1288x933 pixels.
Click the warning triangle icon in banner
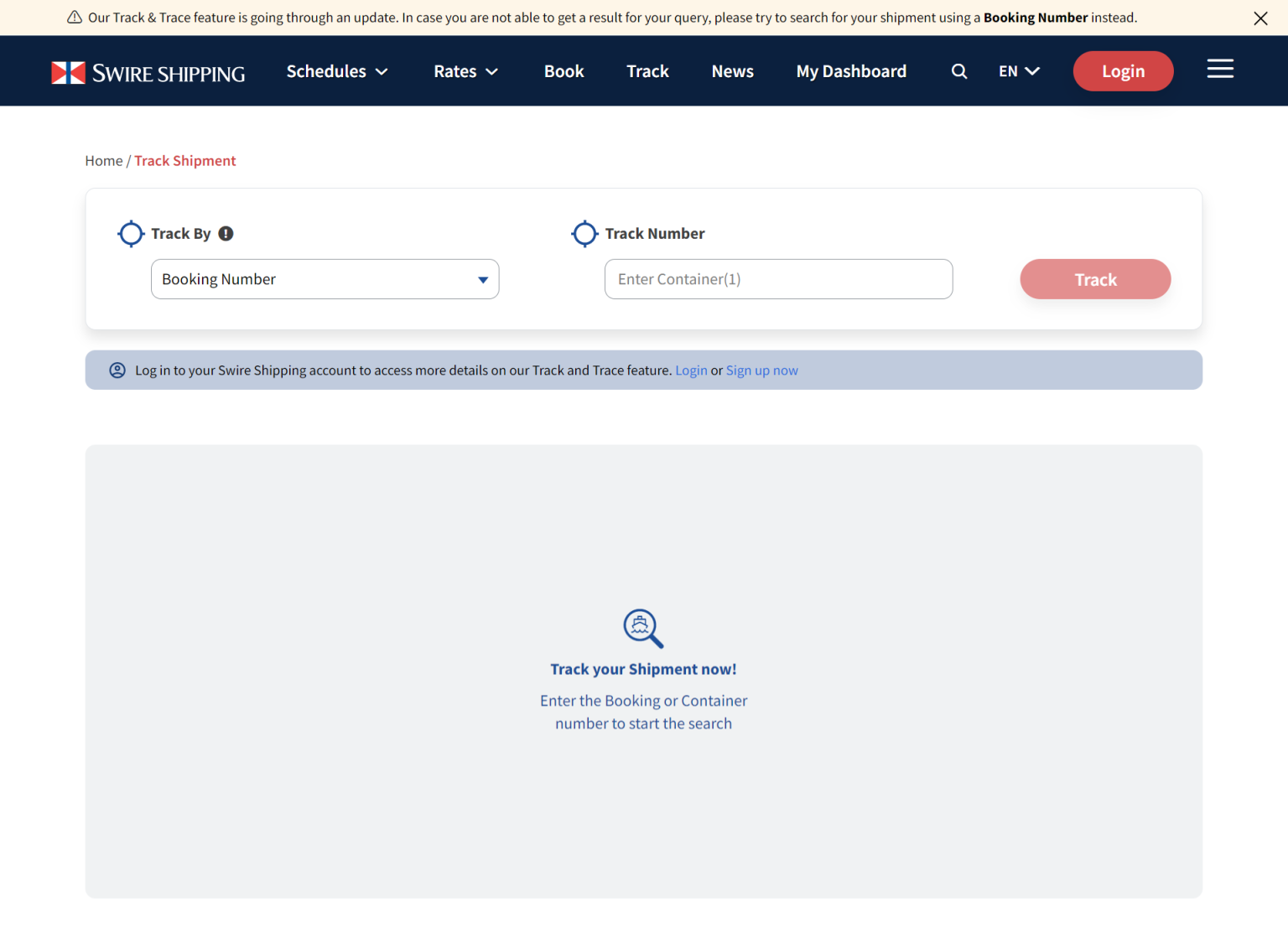pyautogui.click(x=75, y=18)
